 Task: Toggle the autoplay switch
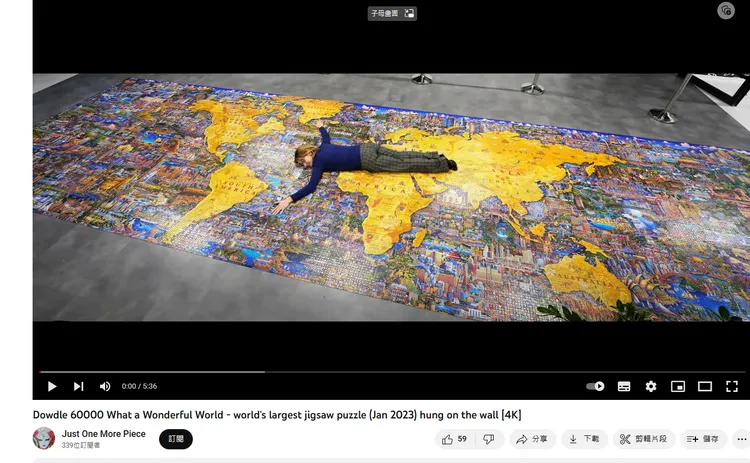596,386
